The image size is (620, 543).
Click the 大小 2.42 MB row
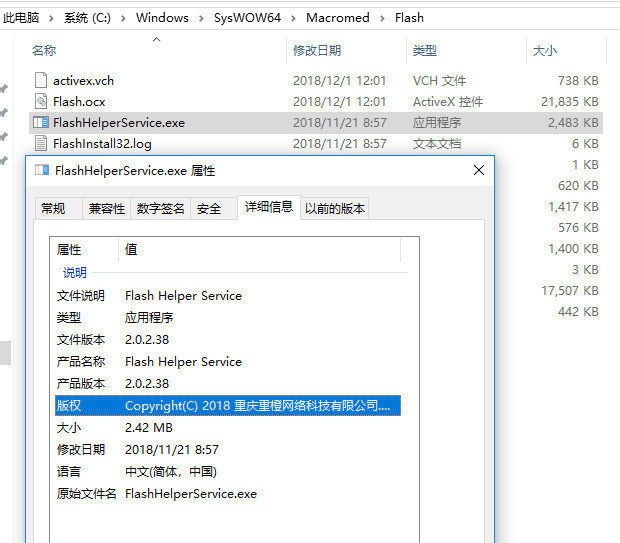pyautogui.click(x=228, y=428)
